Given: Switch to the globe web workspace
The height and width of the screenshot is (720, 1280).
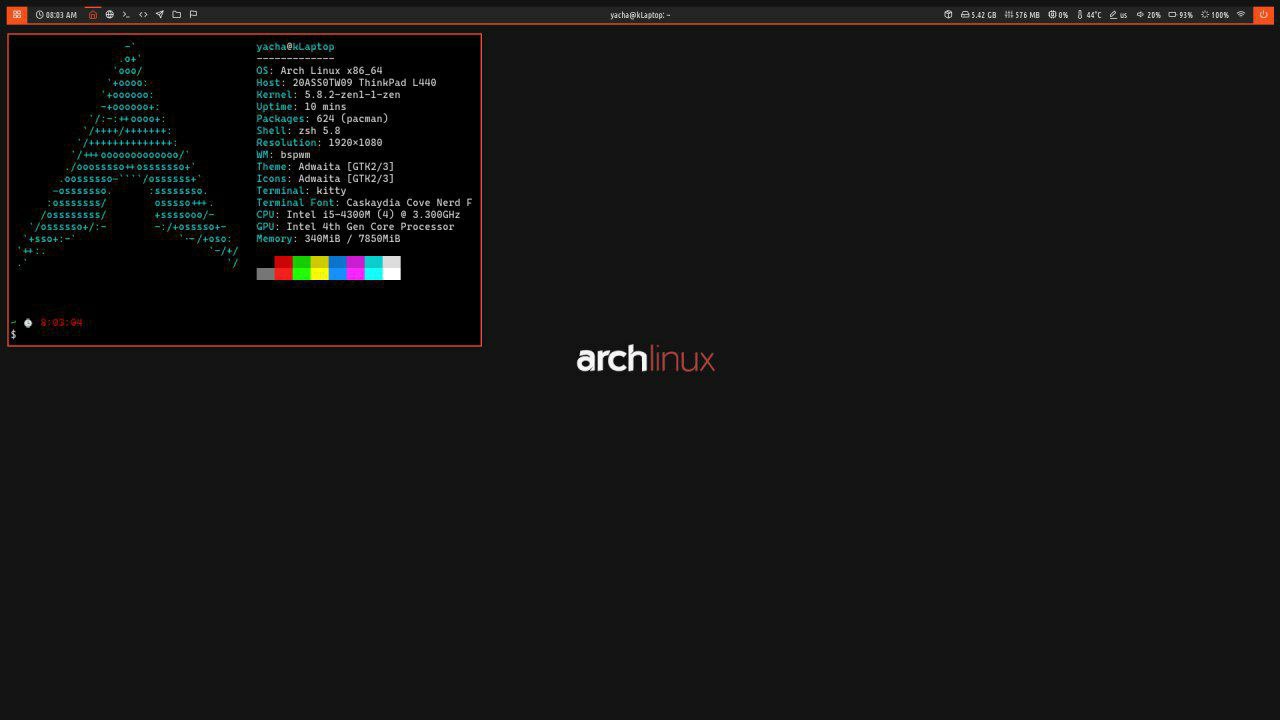Looking at the screenshot, I should pos(110,14).
